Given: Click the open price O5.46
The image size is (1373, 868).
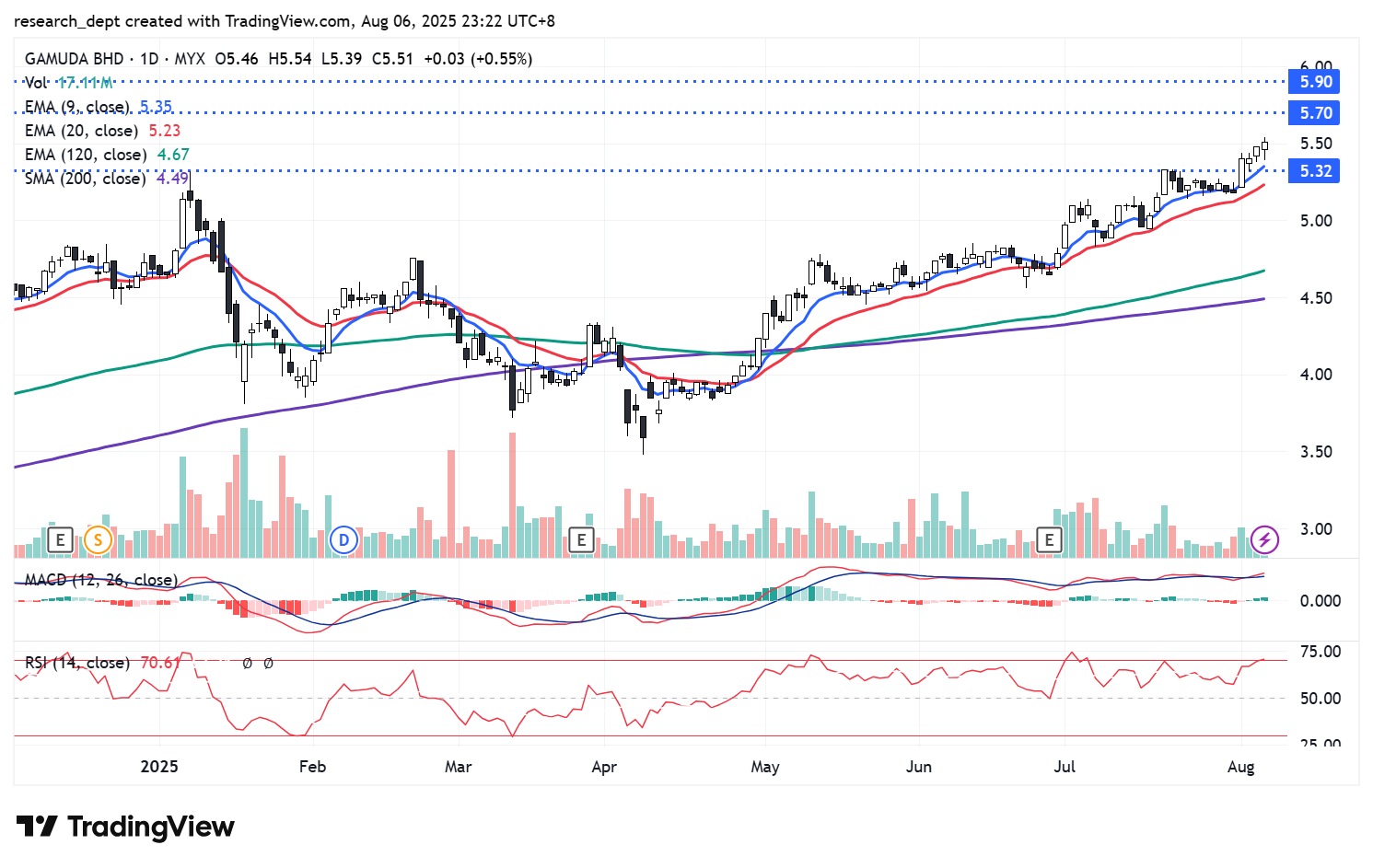Looking at the screenshot, I should click(237, 59).
